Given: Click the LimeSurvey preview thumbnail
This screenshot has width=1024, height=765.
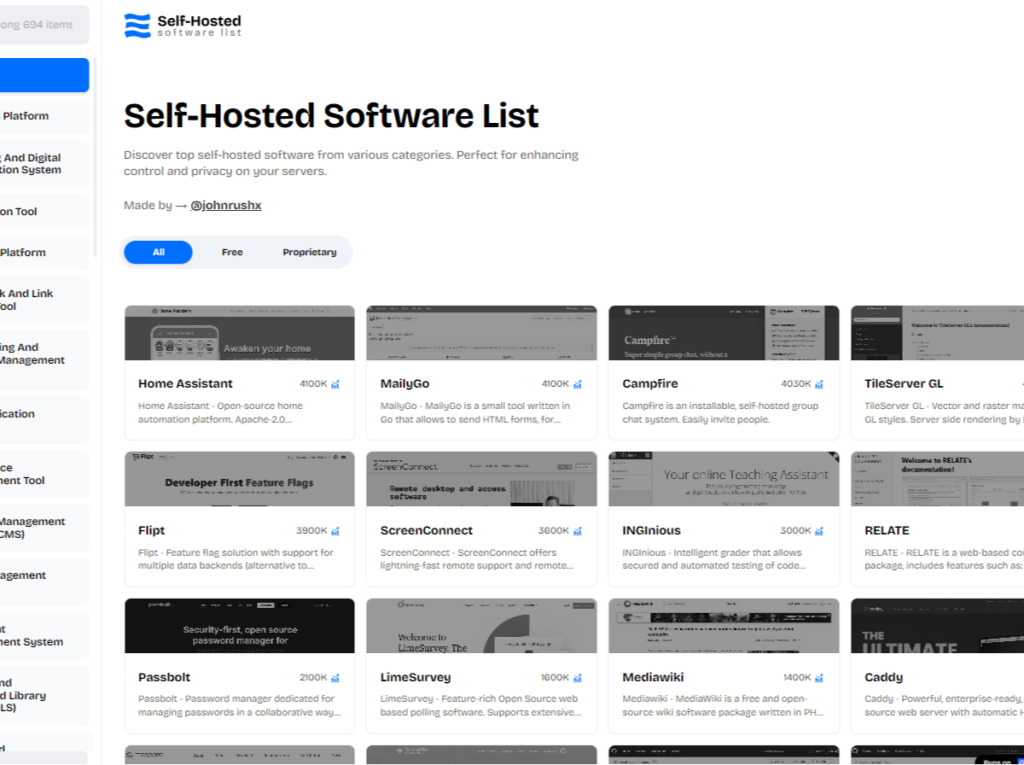Looking at the screenshot, I should (x=481, y=626).
